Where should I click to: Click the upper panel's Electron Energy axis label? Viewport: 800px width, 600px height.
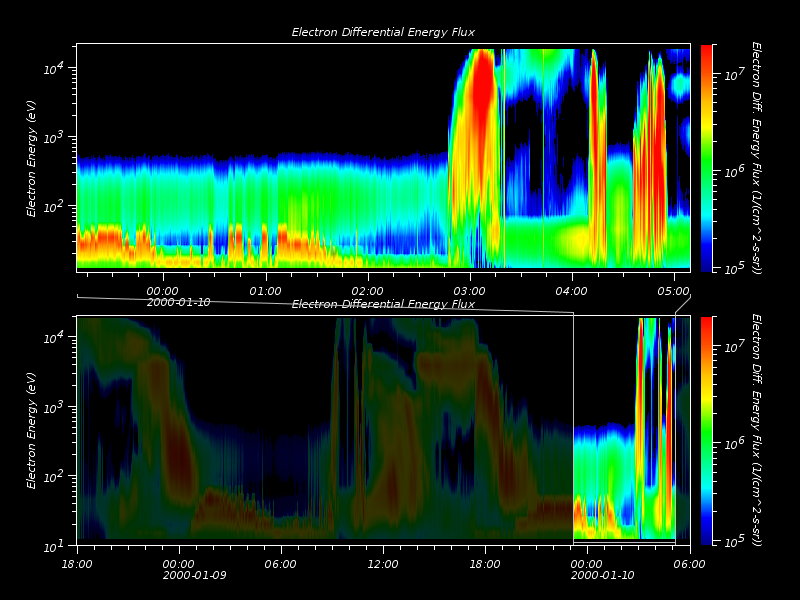[x=32, y=157]
